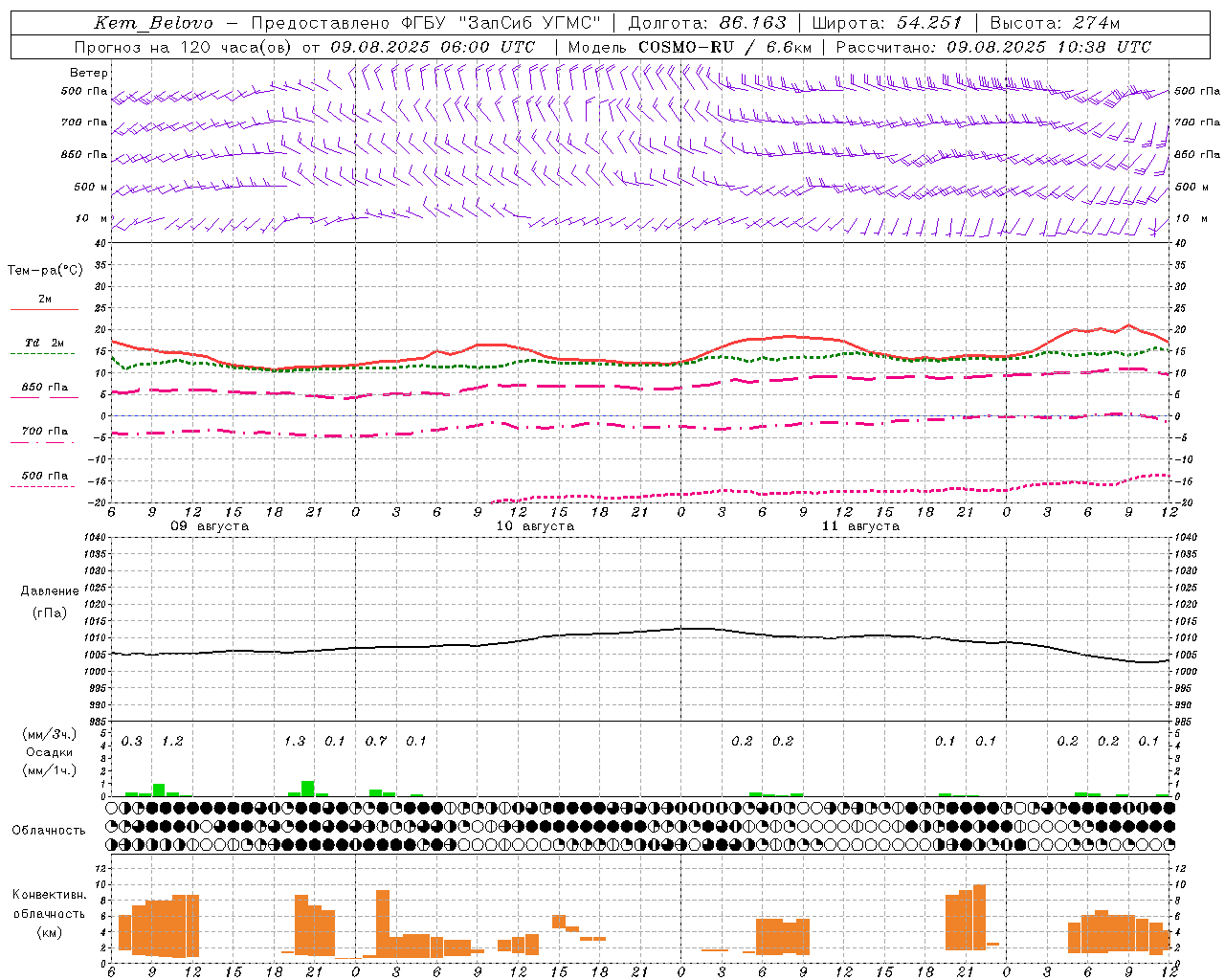Click the Модель COSMO-RU / 6.6км label

tap(690, 47)
